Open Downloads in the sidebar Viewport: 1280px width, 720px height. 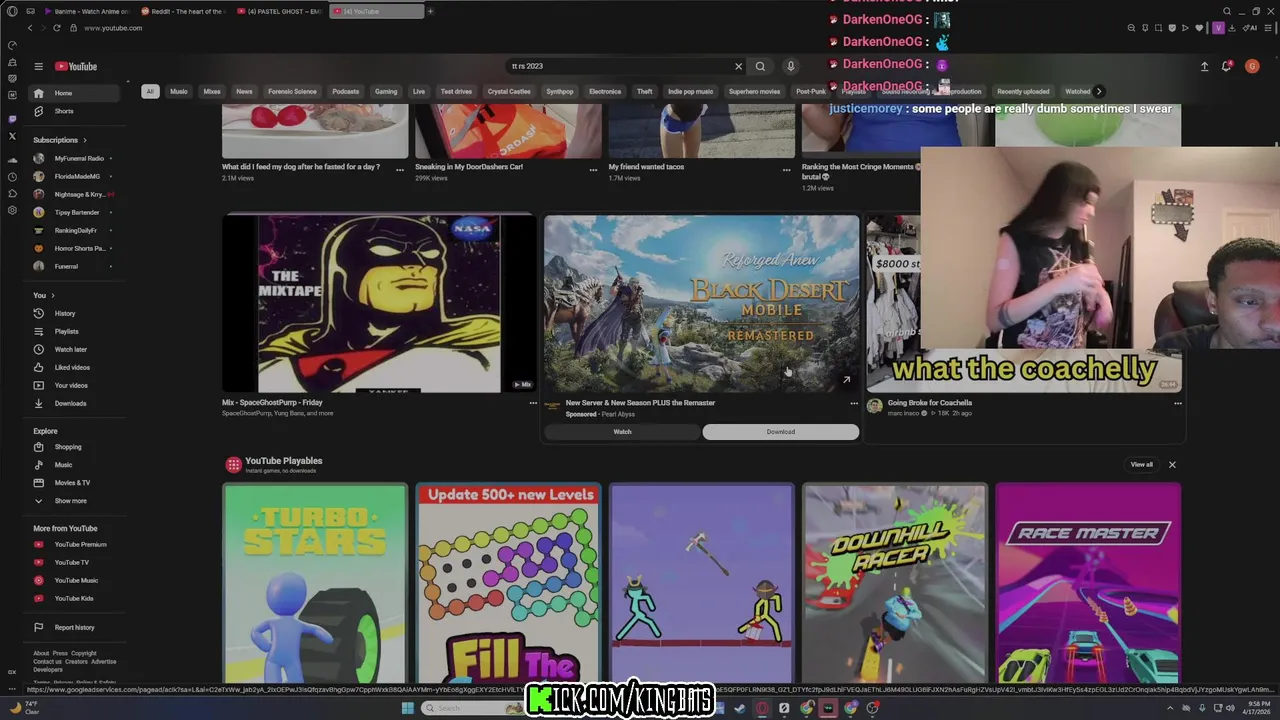(x=74, y=403)
